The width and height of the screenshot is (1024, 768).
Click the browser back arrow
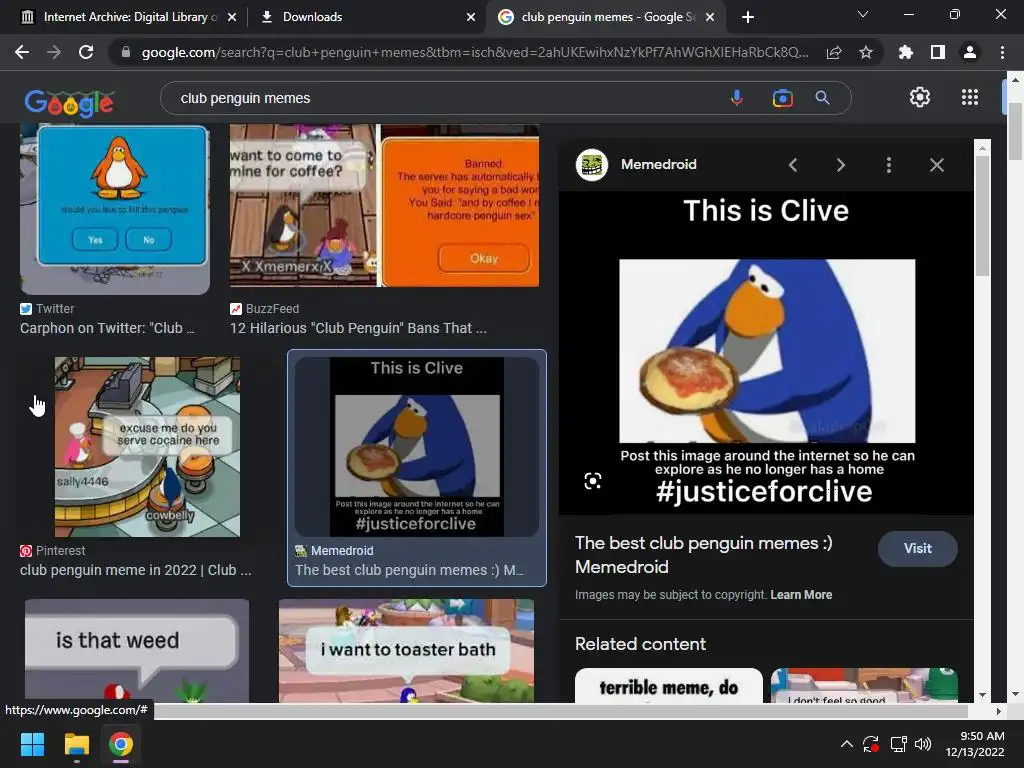[22, 52]
